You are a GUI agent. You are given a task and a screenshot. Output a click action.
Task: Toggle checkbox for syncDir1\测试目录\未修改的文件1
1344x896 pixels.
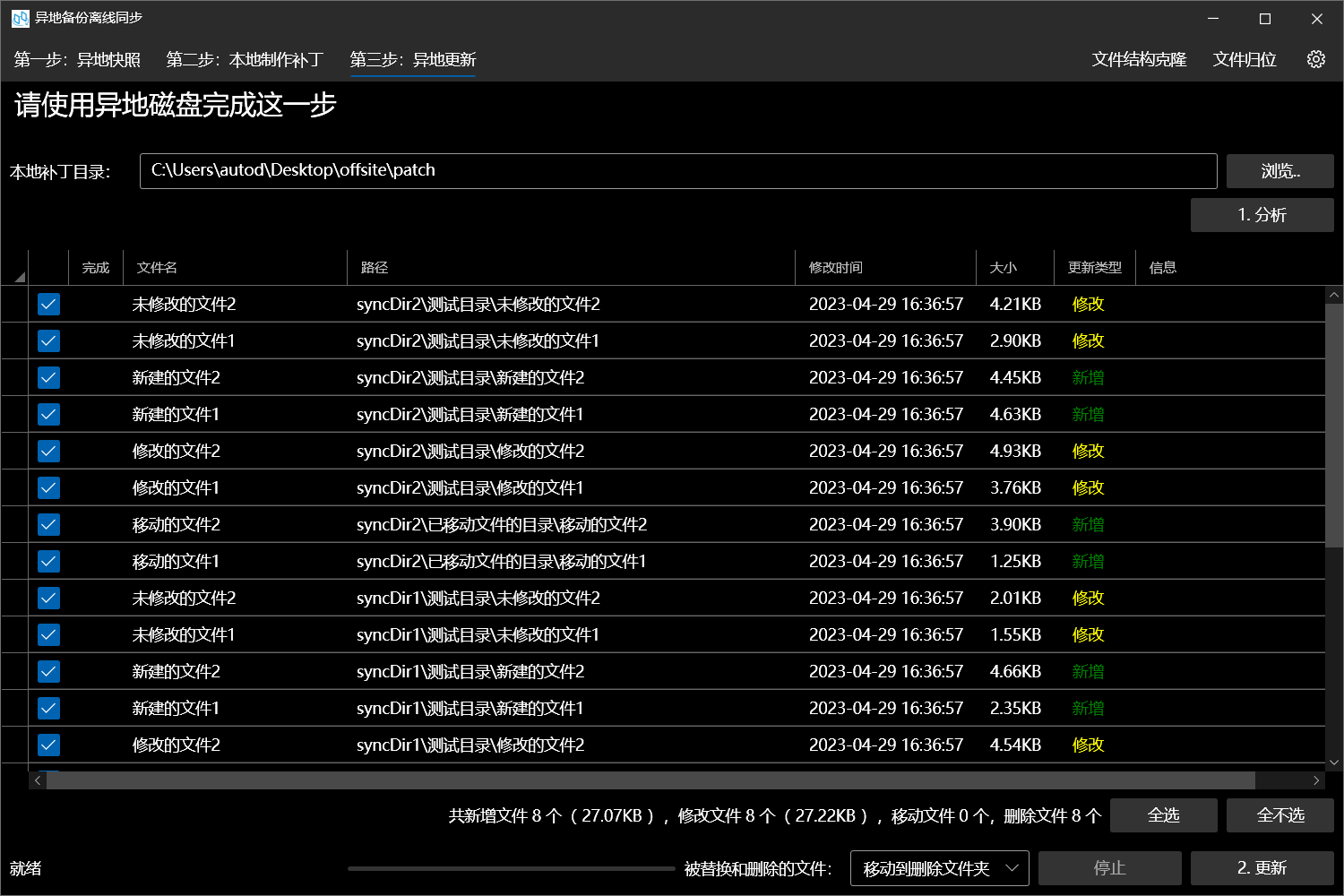[49, 635]
